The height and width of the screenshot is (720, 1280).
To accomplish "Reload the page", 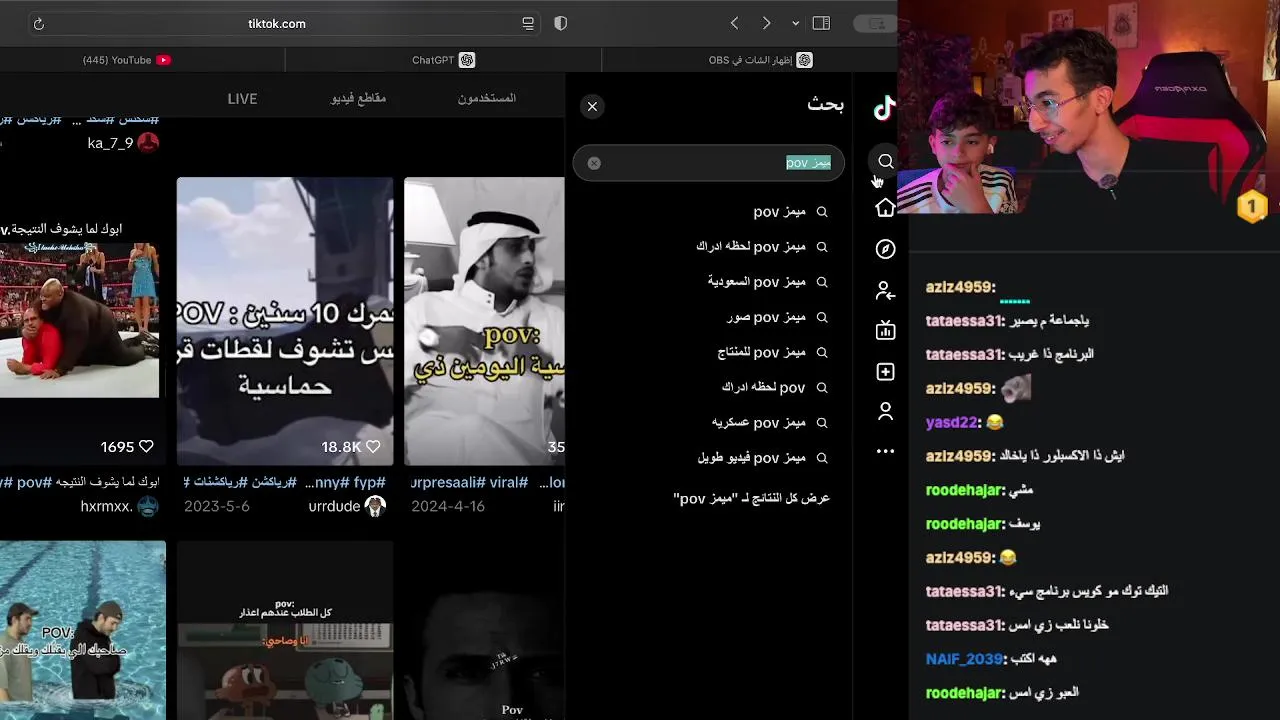I will pos(39,24).
